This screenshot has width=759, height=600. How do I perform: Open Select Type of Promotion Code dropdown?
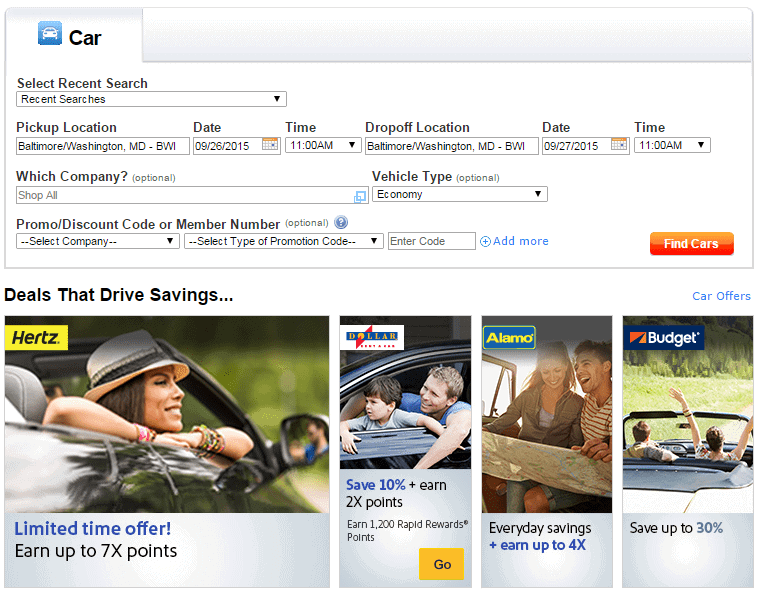click(284, 241)
